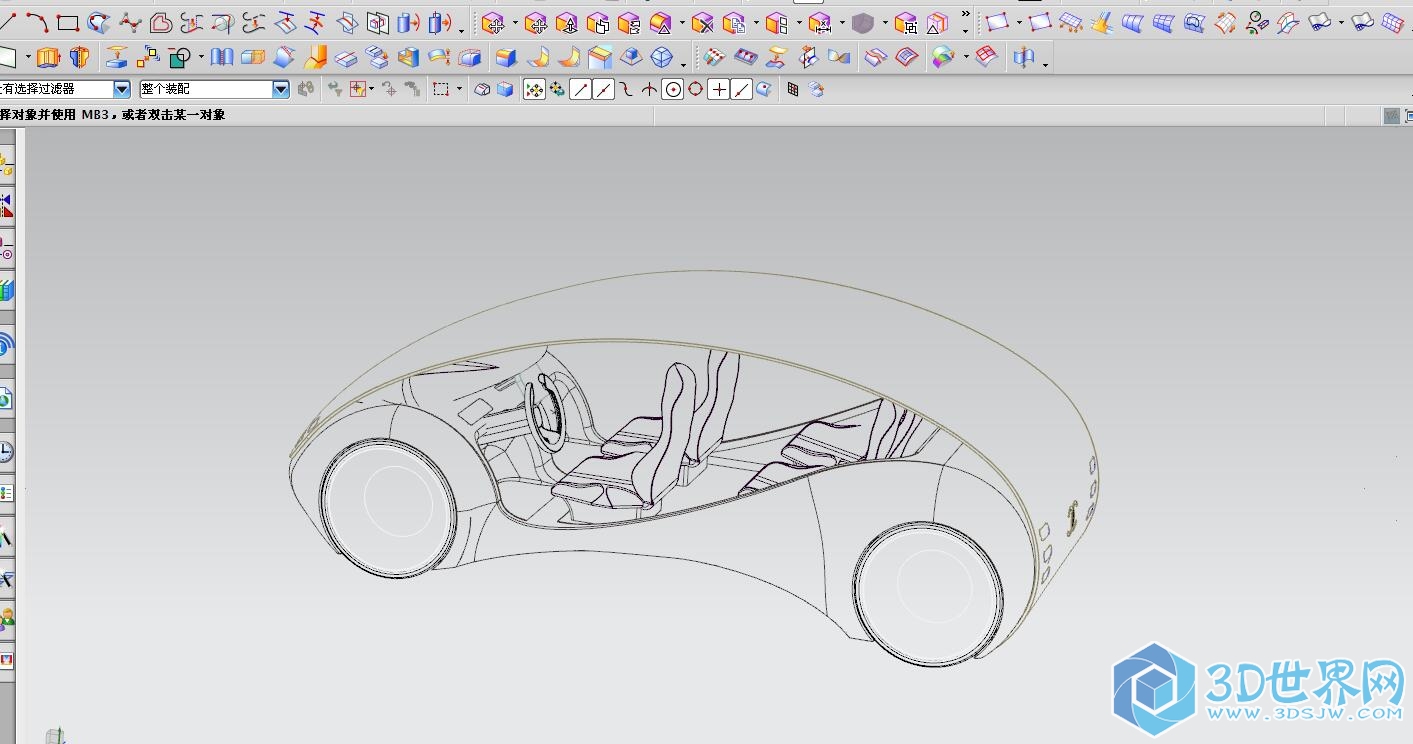Image resolution: width=1413 pixels, height=744 pixels.
Task: Toggle Intersection Point snap option
Action: pos(649,90)
